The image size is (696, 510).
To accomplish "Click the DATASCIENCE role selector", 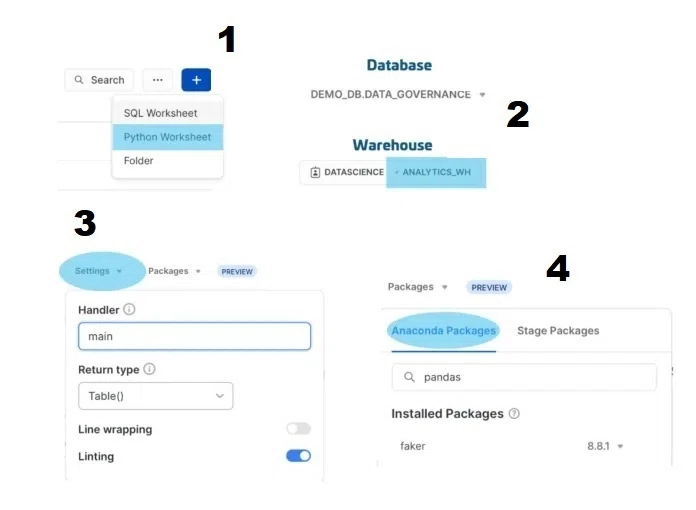I will [x=348, y=172].
